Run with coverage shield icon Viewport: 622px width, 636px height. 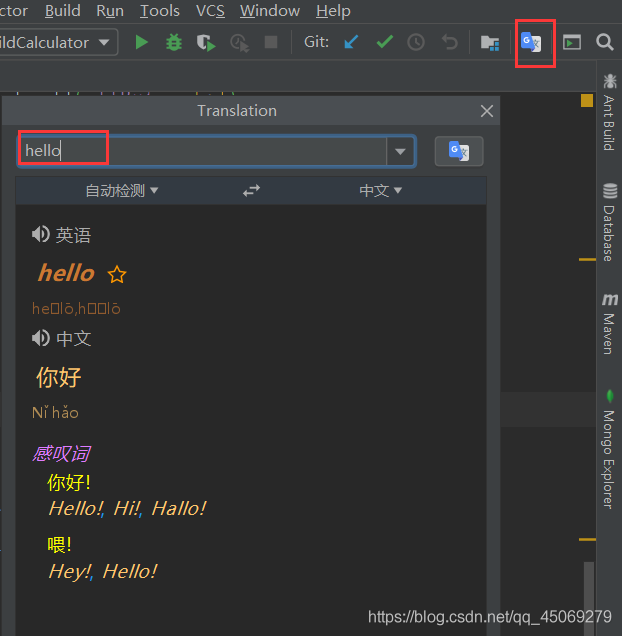pyautogui.click(x=206, y=43)
